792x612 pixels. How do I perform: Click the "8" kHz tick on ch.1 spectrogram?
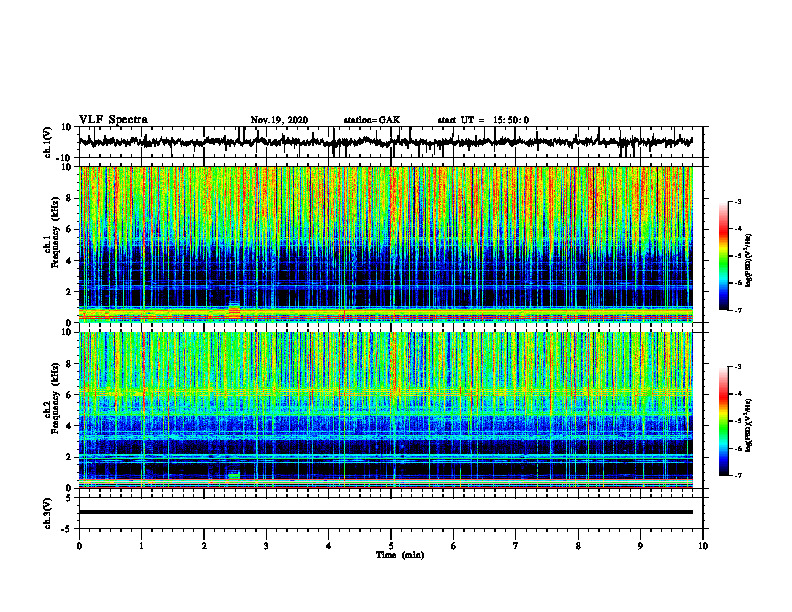69,198
